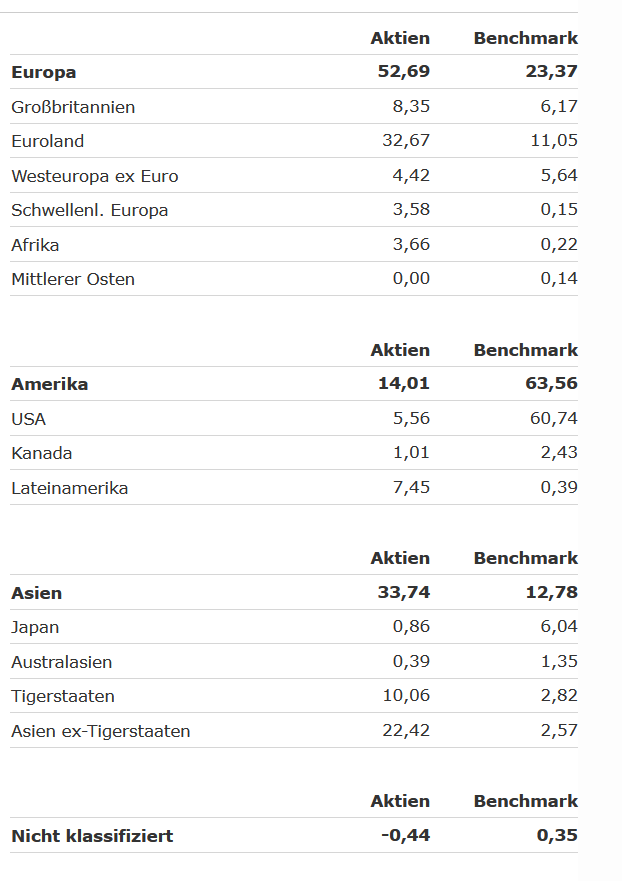The image size is (622, 881).
Task: Click the Europa Aktien value 52,69
Action: (x=404, y=72)
